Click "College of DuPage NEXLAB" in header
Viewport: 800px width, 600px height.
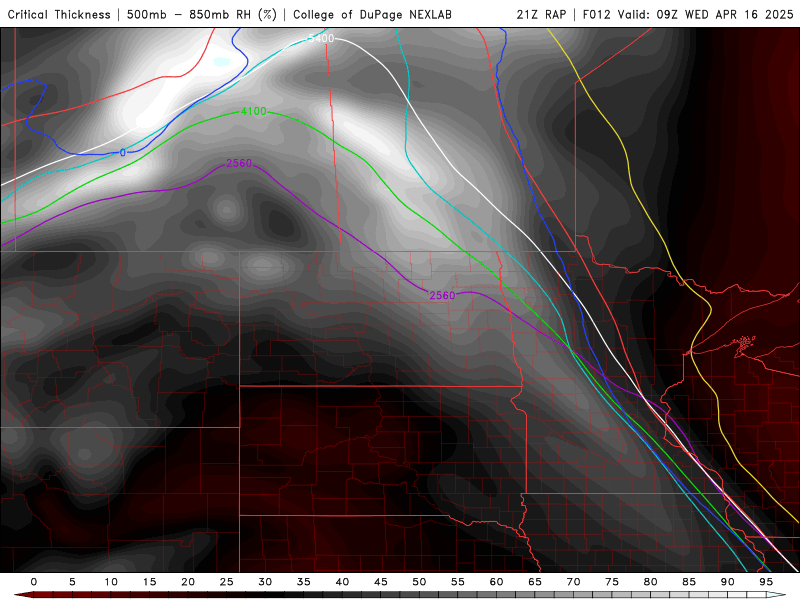tap(372, 14)
